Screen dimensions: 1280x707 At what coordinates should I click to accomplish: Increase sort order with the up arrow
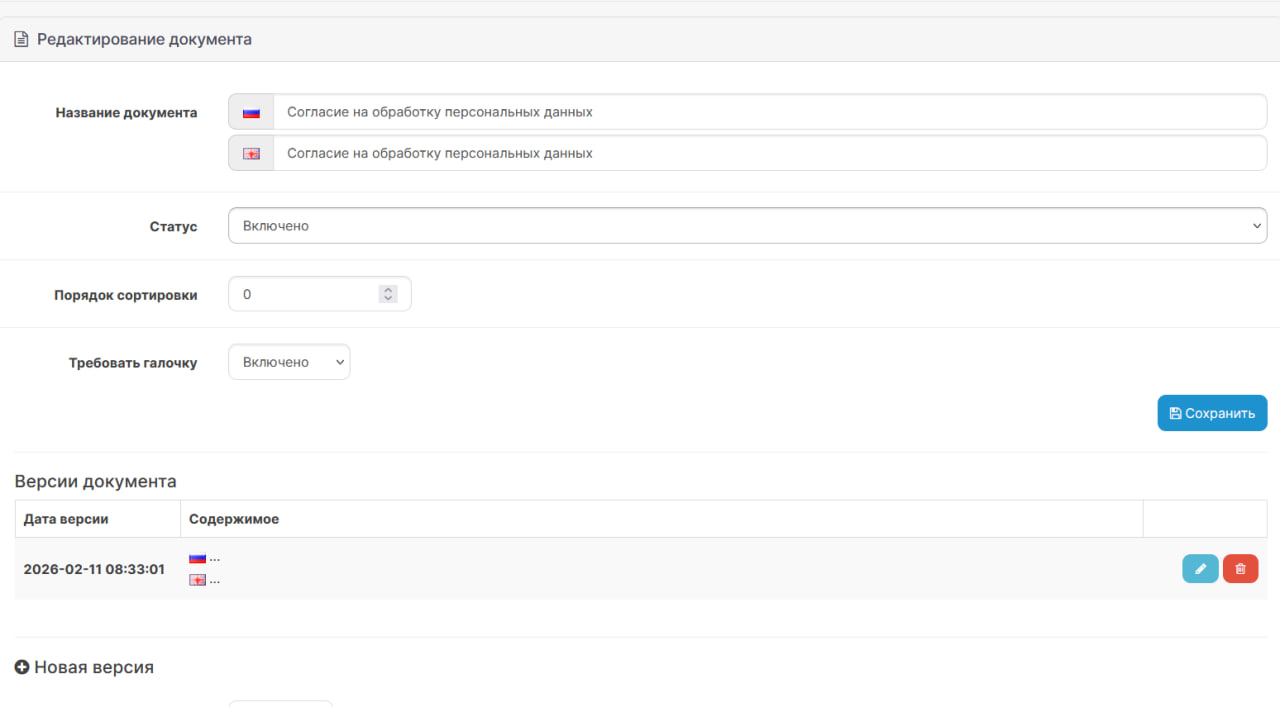(x=388, y=290)
